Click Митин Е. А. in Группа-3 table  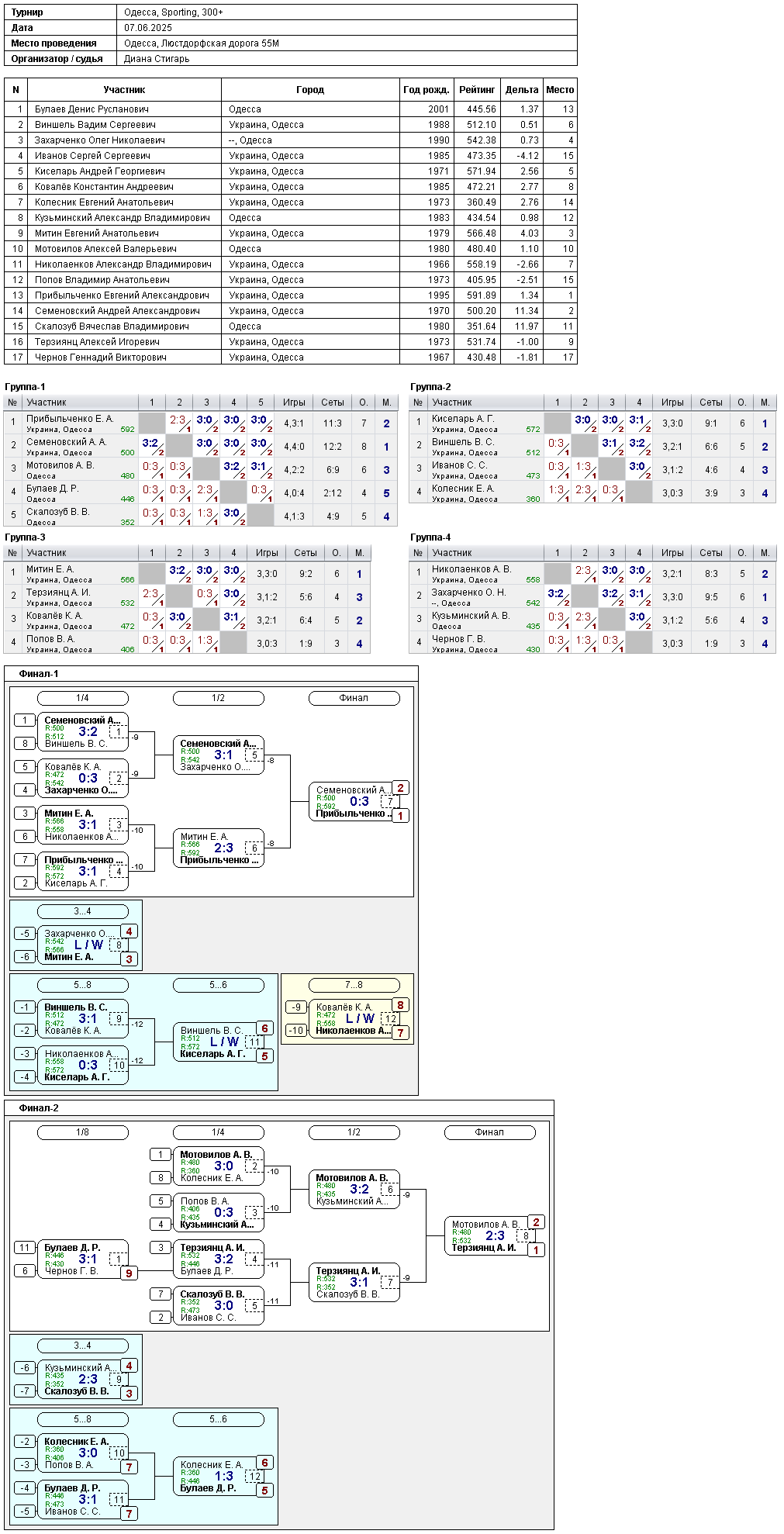pyautogui.click(x=50, y=569)
